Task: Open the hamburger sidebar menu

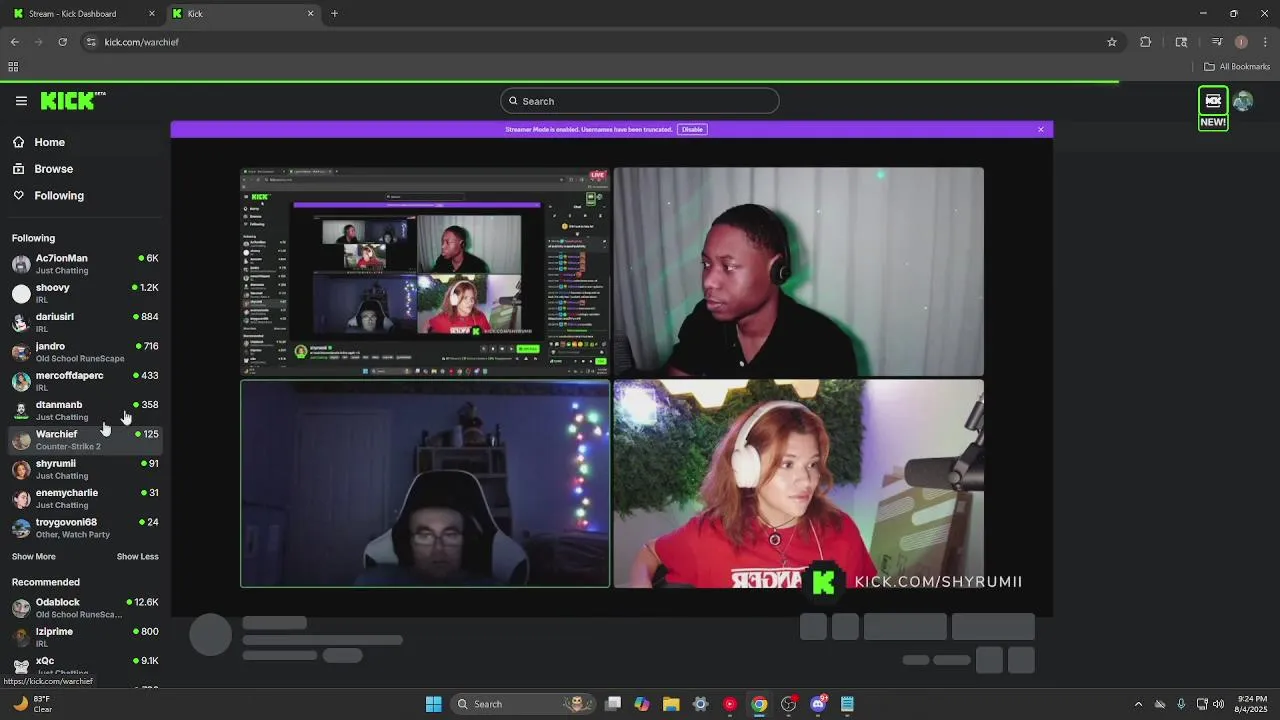Action: pos(21,101)
